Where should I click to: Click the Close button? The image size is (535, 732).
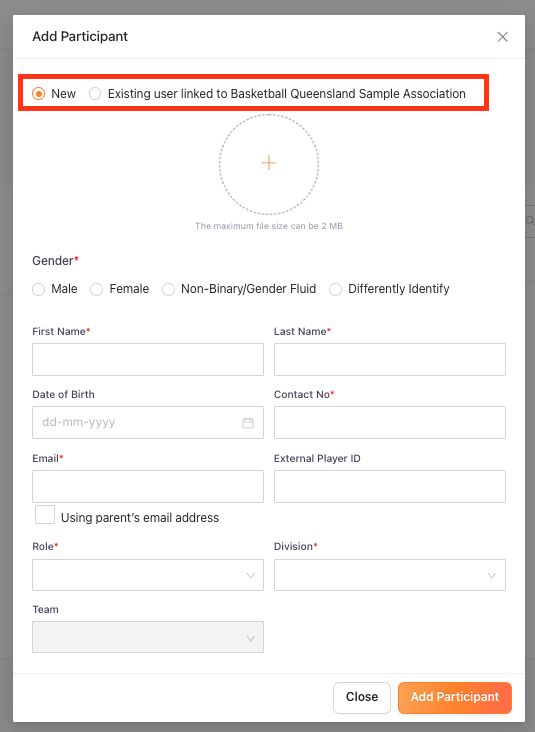(x=362, y=697)
